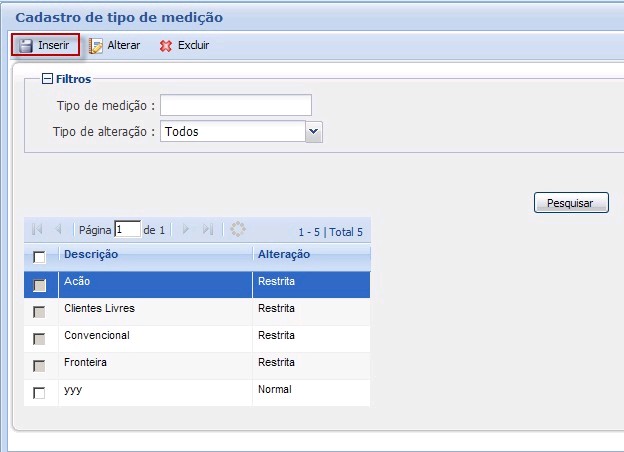Jump to last page of grid
Screen dimensions: 624x452
[207, 230]
